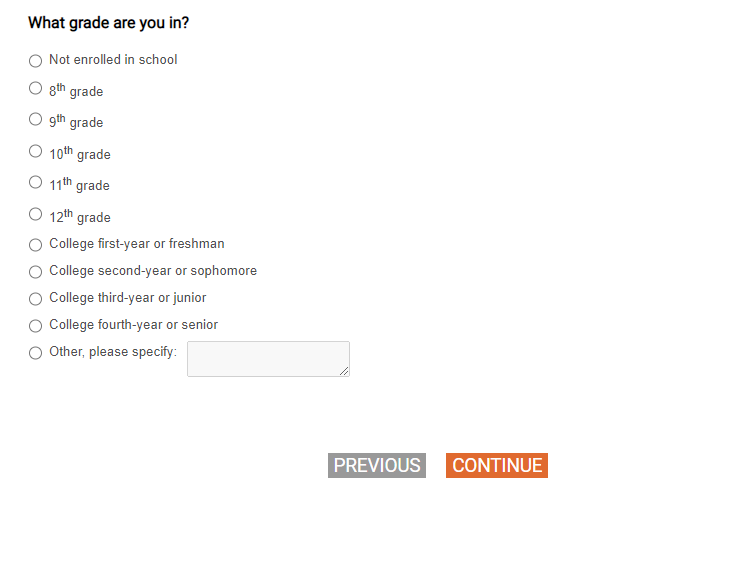The height and width of the screenshot is (566, 736).
Task: Select the 11th grade radio button
Action: (36, 182)
